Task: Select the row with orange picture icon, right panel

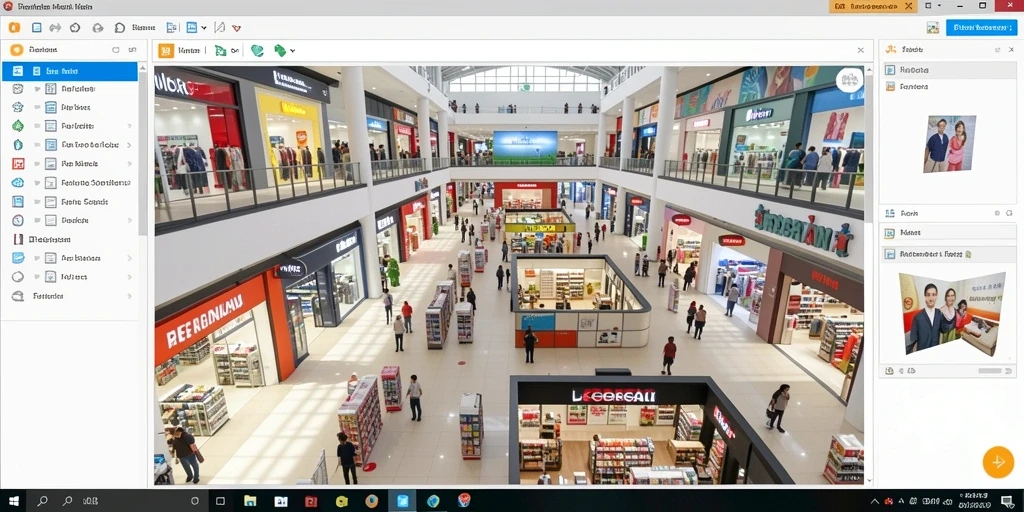Action: click(950, 86)
